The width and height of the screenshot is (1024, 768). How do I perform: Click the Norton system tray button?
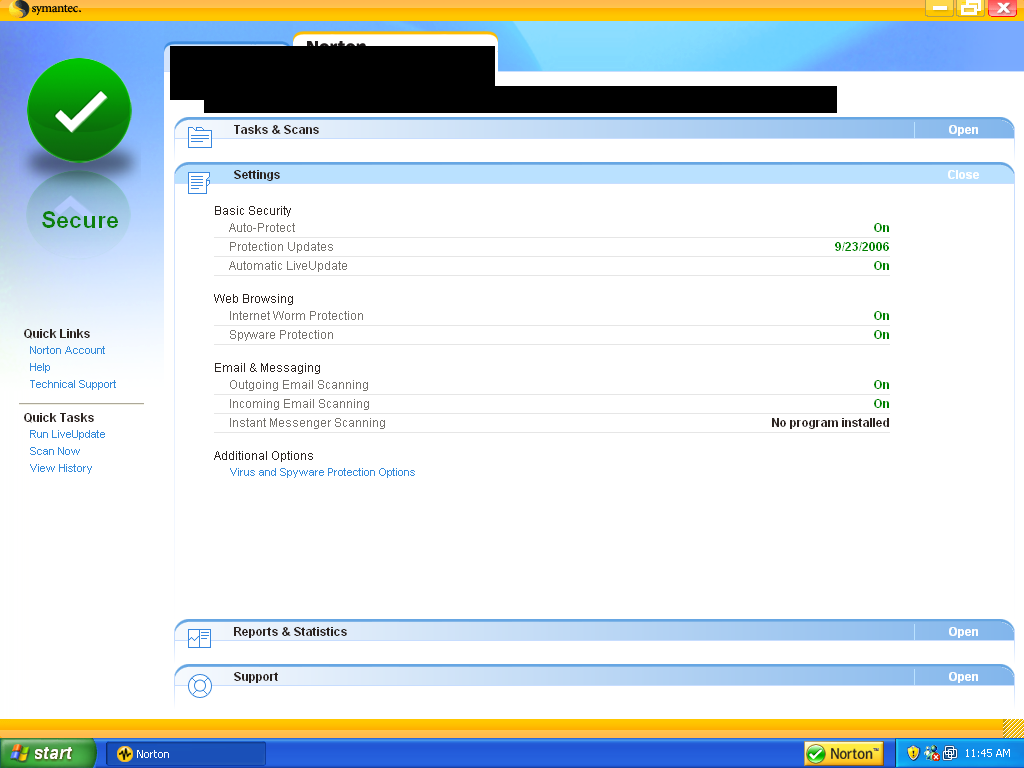[x=844, y=754]
